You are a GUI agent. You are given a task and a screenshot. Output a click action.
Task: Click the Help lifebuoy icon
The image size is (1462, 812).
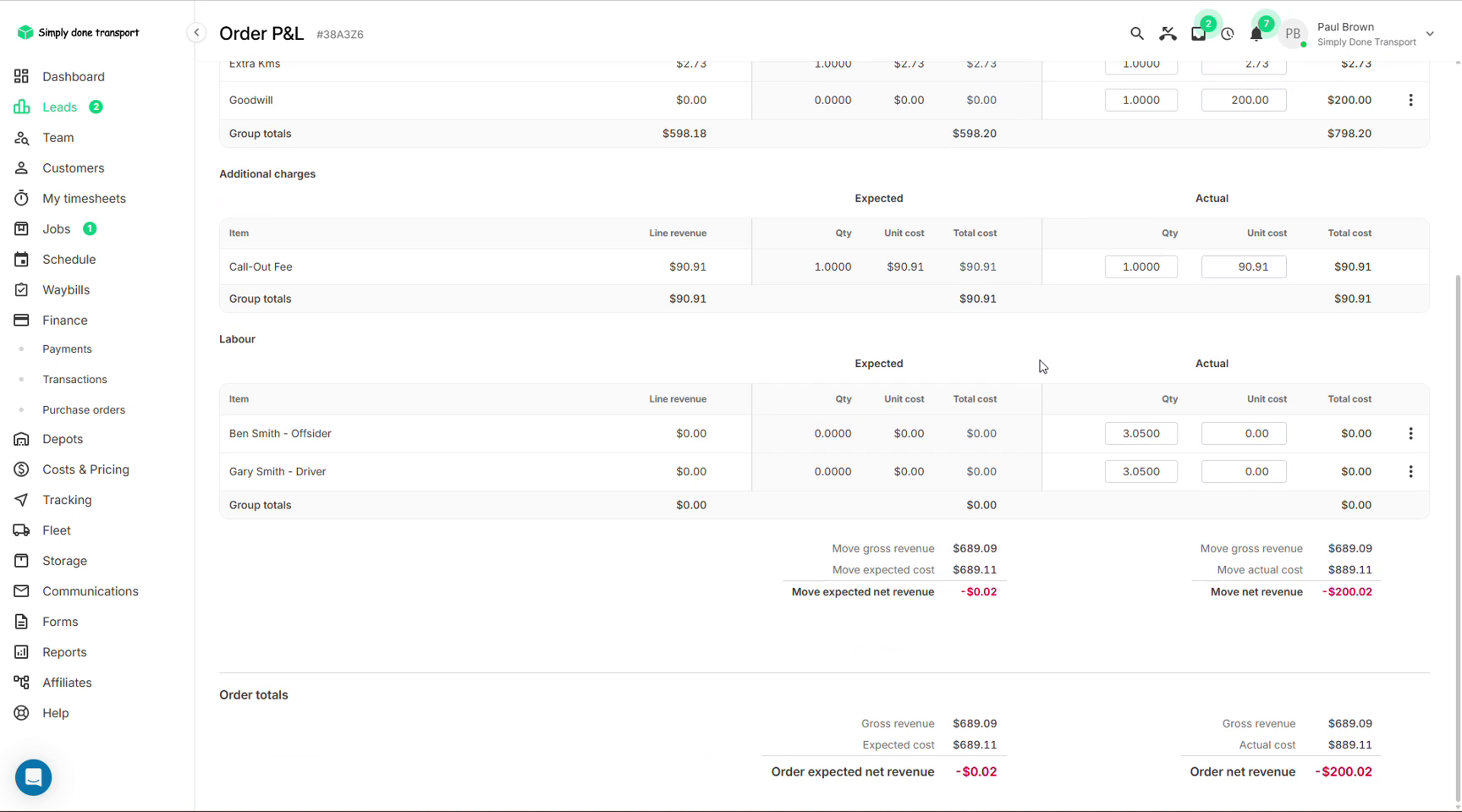tap(21, 713)
